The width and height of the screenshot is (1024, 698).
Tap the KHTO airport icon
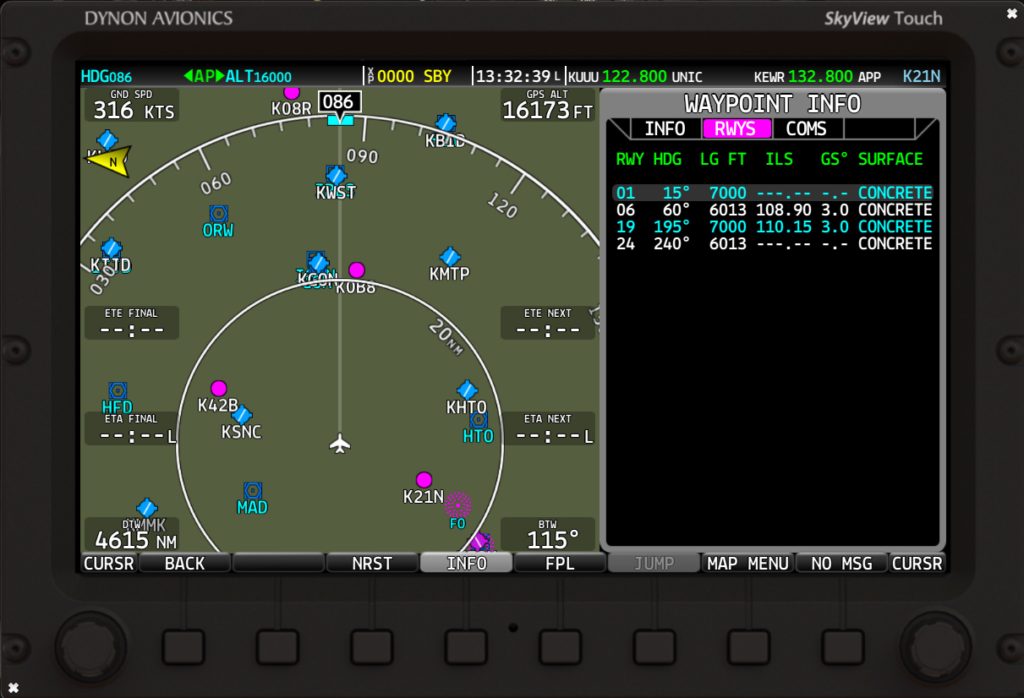tap(467, 390)
